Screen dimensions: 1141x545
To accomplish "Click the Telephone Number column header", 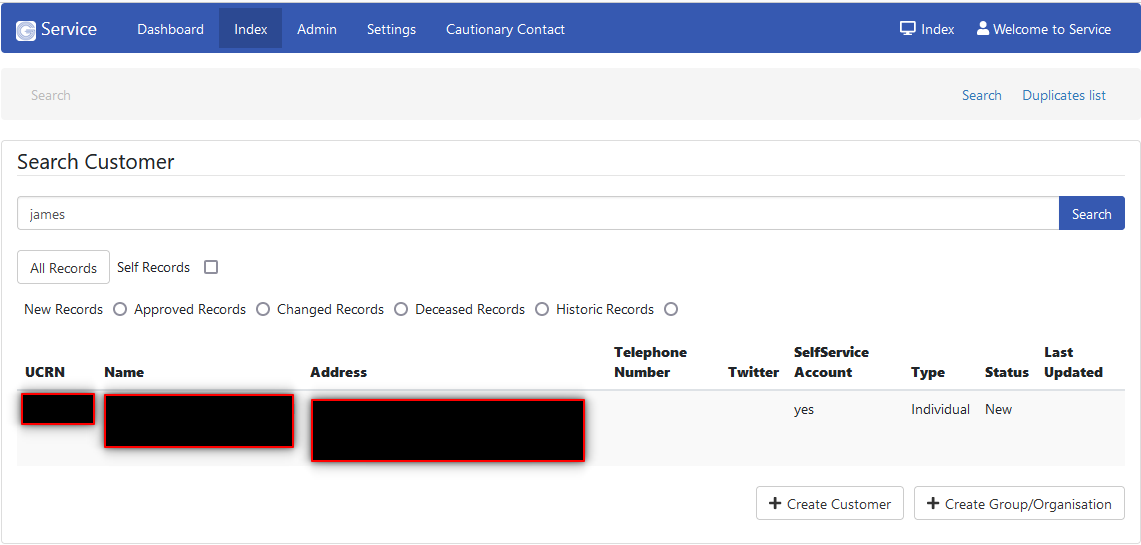I will tap(651, 362).
